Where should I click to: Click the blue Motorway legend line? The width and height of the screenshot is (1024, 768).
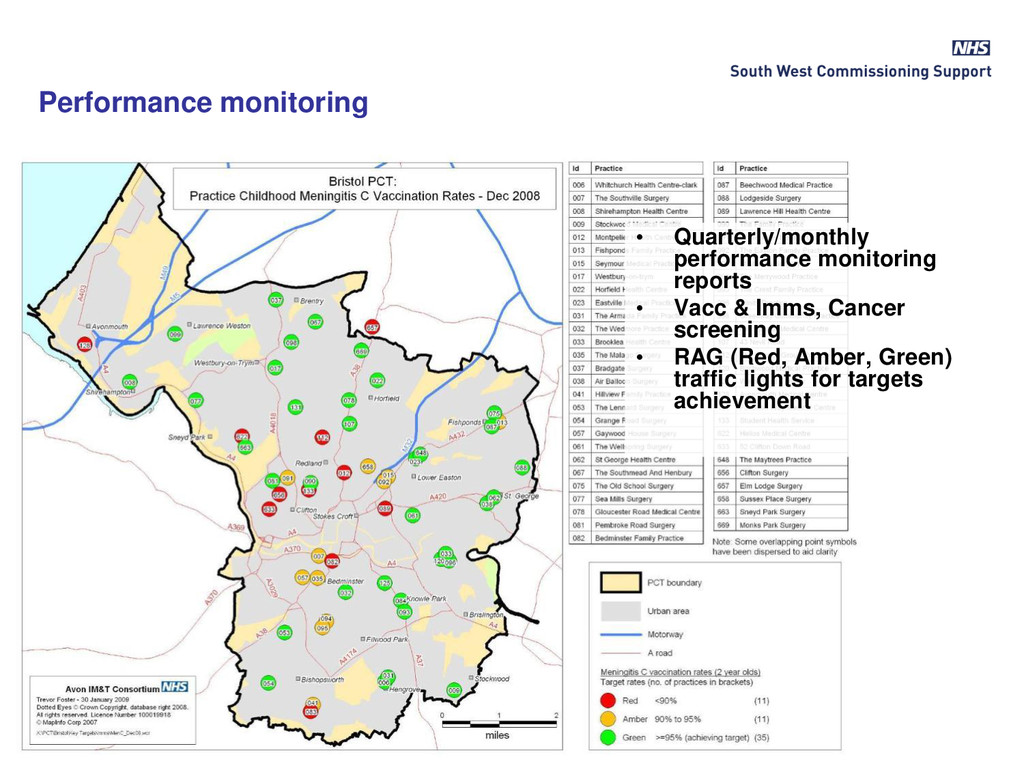click(x=620, y=634)
